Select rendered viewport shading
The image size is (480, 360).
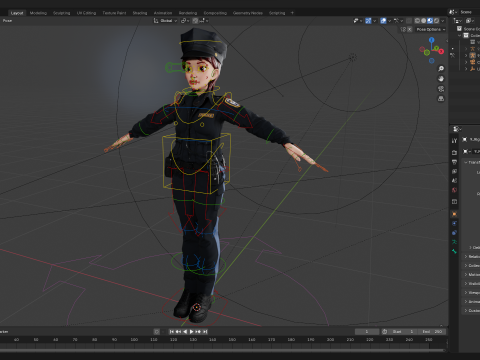[x=436, y=21]
